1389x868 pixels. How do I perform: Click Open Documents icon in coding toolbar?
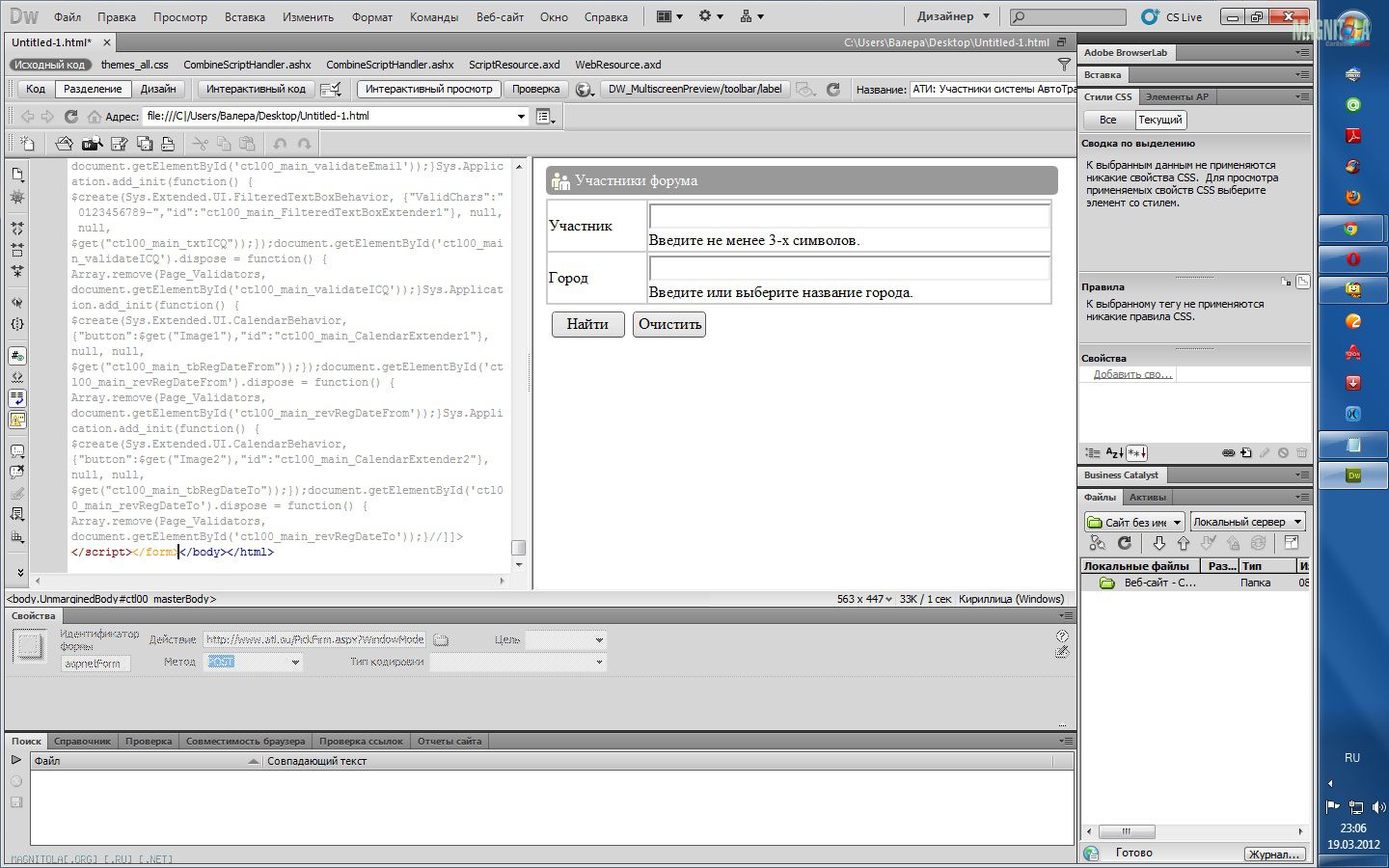point(18,175)
